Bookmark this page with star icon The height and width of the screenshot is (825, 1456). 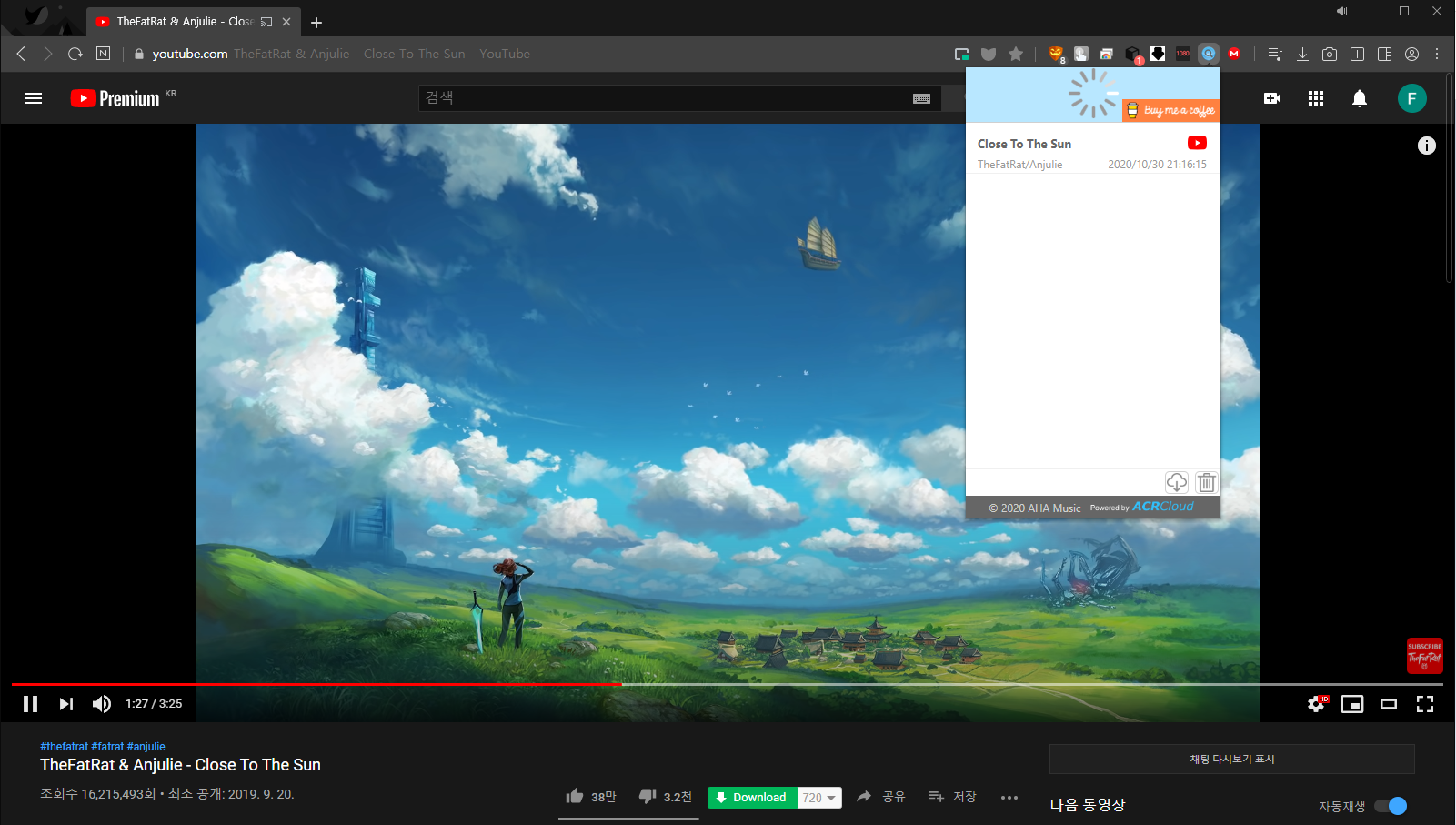[1016, 54]
